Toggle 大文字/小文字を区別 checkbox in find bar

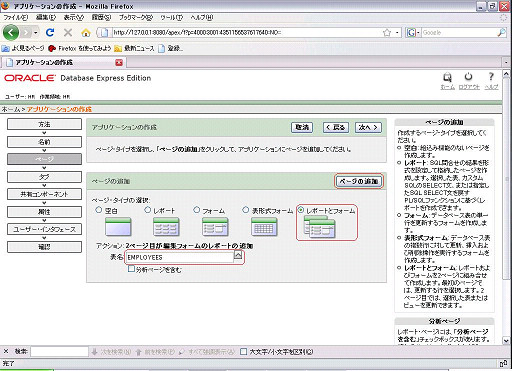pos(244,351)
